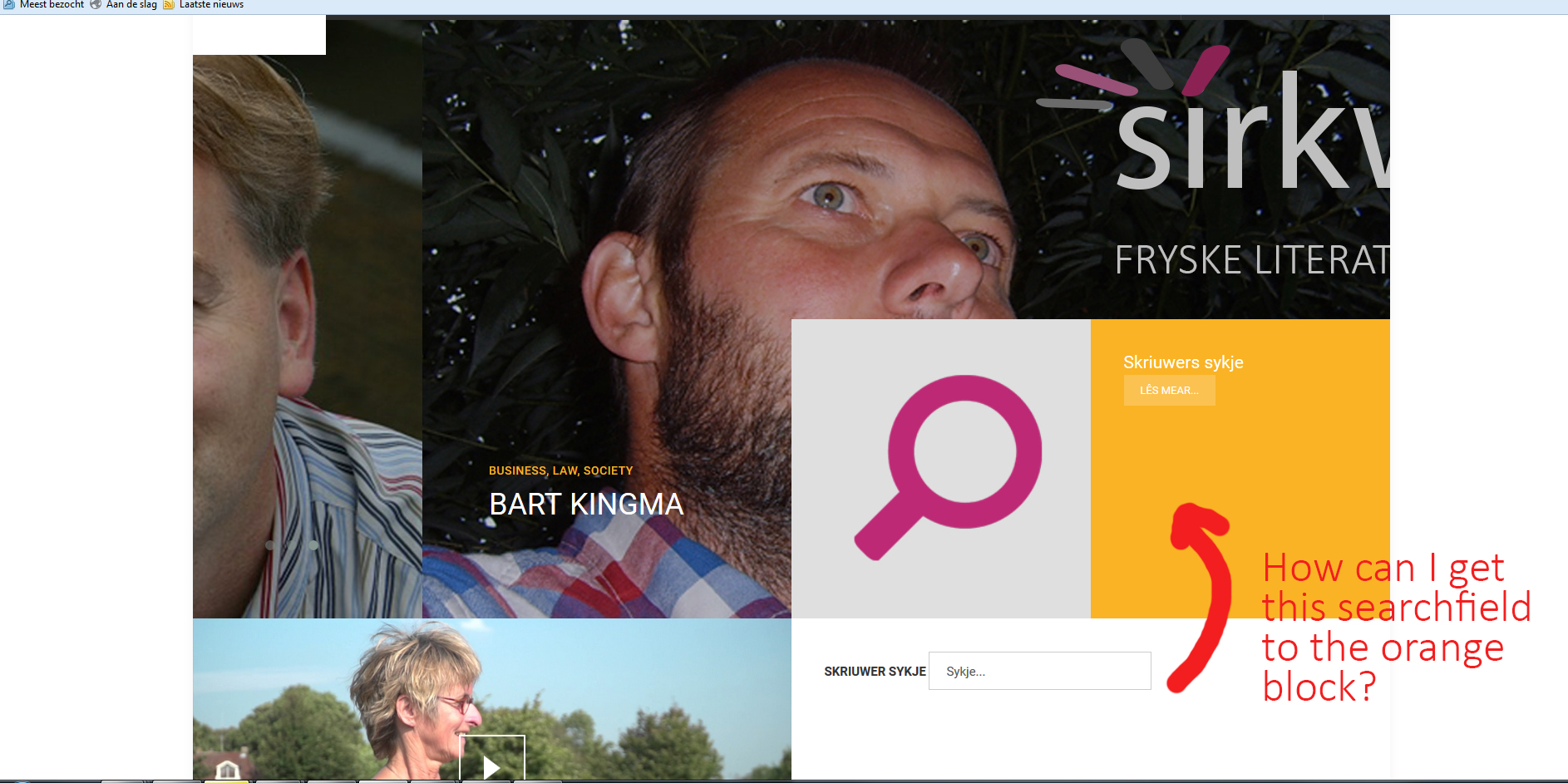Open the LAW category link
The width and height of the screenshot is (1568, 783).
(565, 470)
